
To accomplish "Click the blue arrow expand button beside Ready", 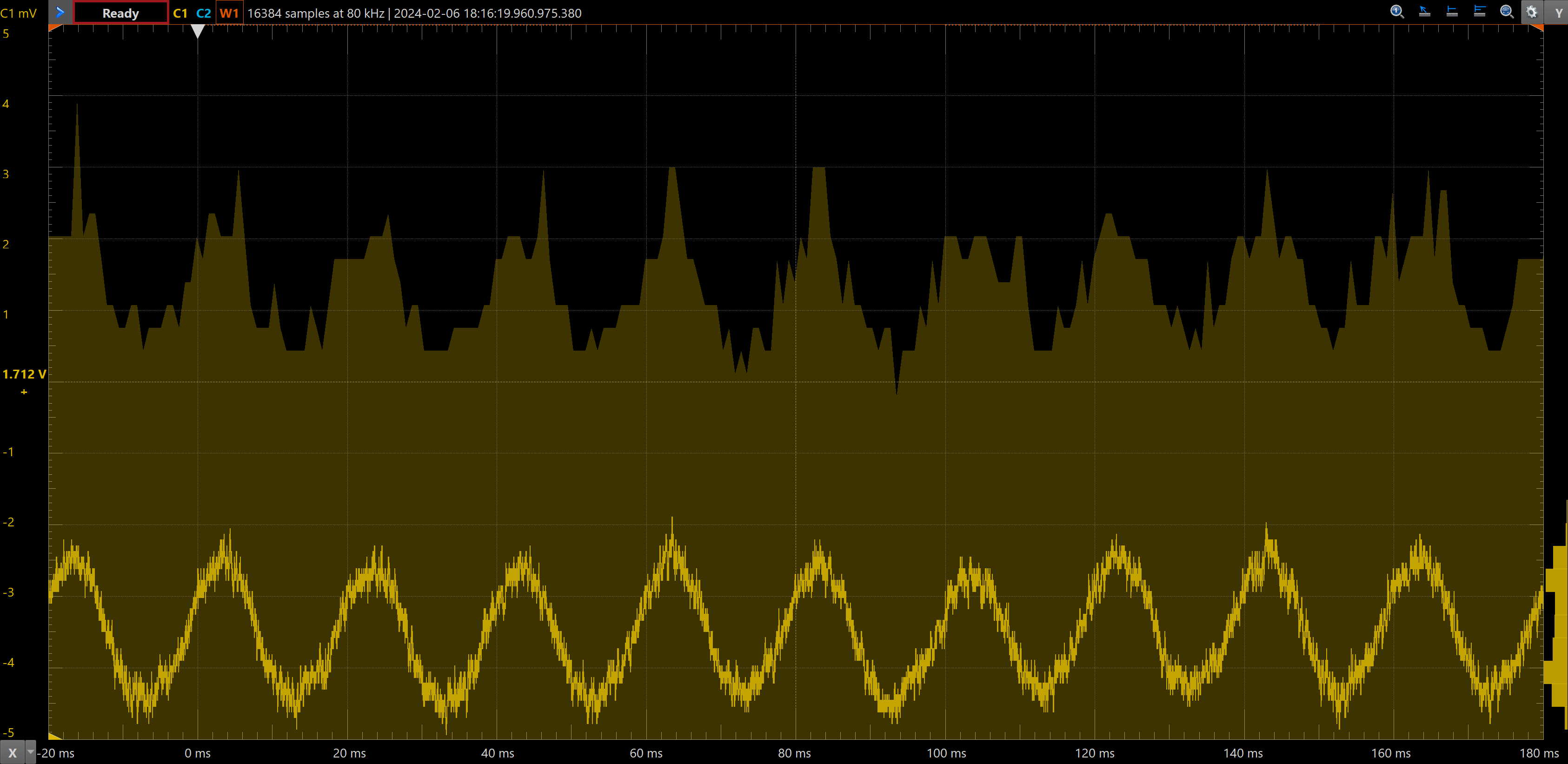I will [60, 12].
